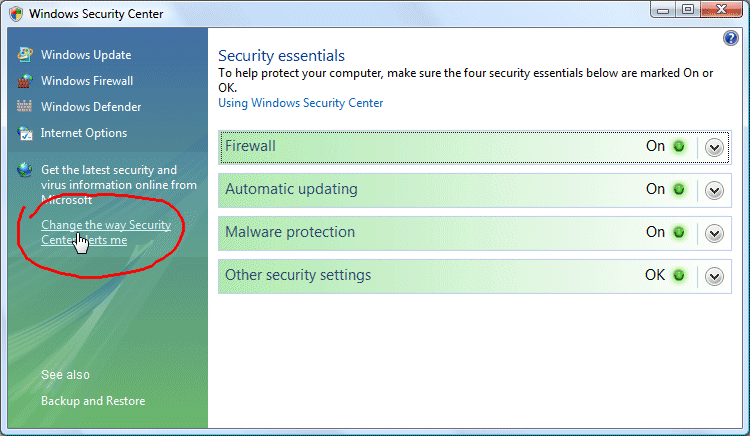Image resolution: width=750 pixels, height=436 pixels.
Task: Click the Automatic updating bar label
Action: click(291, 189)
